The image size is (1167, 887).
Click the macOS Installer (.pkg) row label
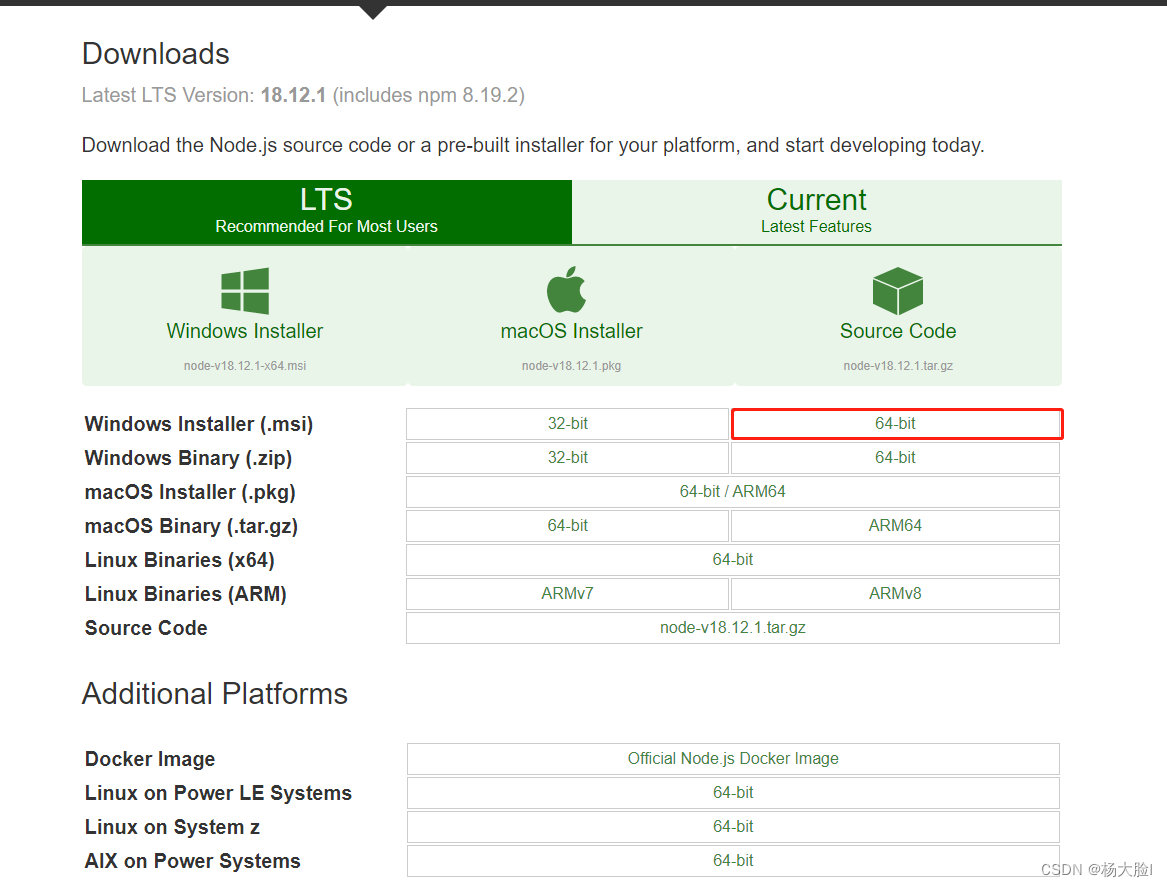(x=190, y=493)
